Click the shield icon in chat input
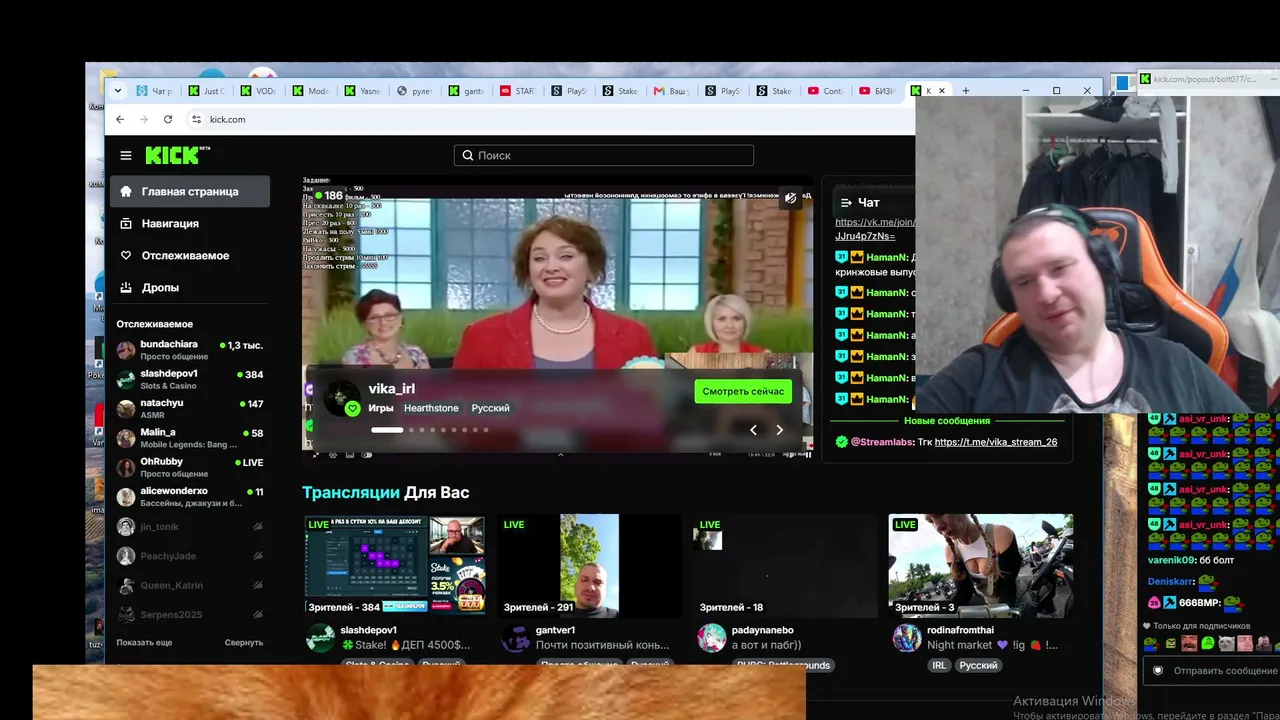This screenshot has height=720, width=1280. pyautogui.click(x=1158, y=671)
